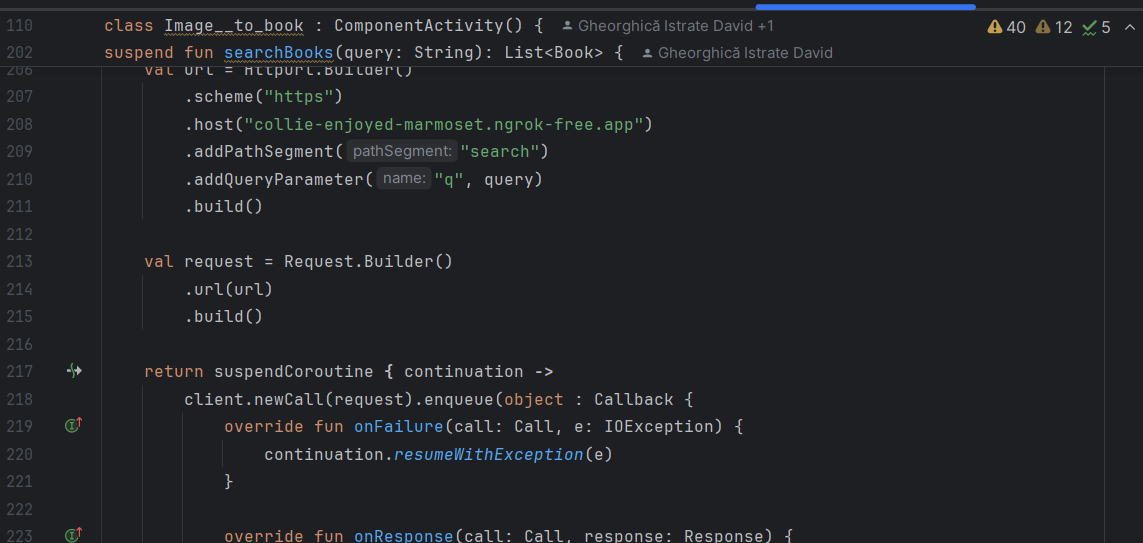Click the searchBooks function name
1143x543 pixels.
coord(278,53)
